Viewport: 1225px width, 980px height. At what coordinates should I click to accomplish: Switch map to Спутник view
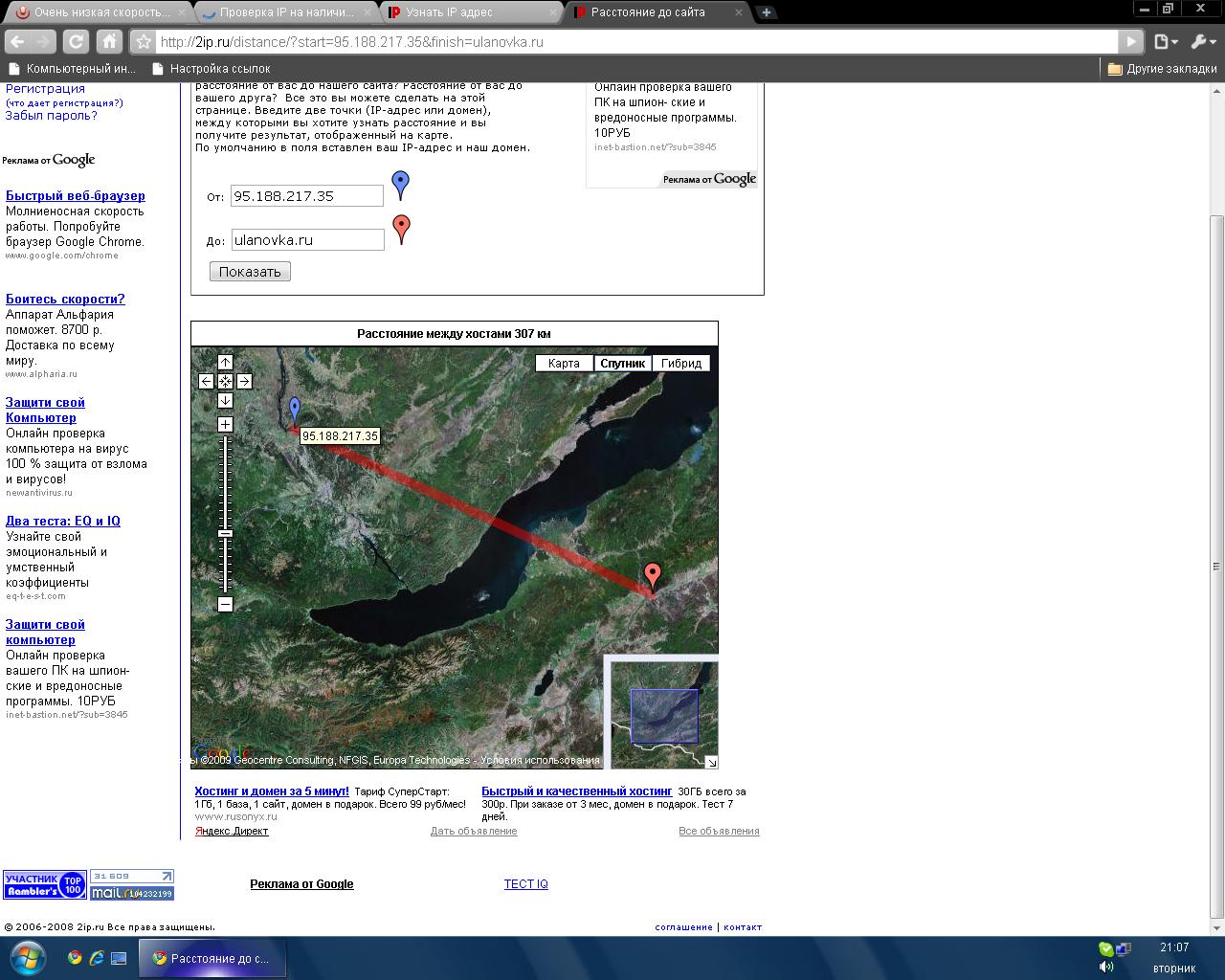[623, 364]
